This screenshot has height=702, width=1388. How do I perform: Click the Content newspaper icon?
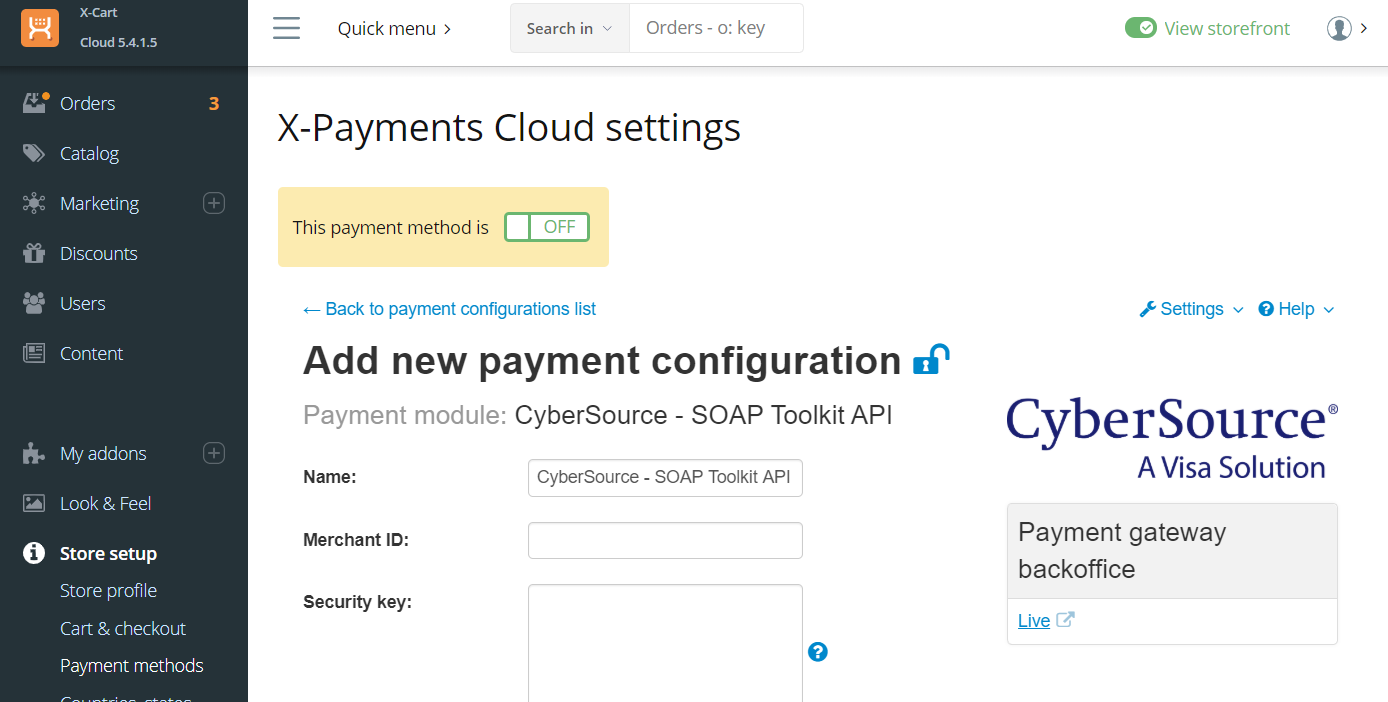[x=34, y=353]
